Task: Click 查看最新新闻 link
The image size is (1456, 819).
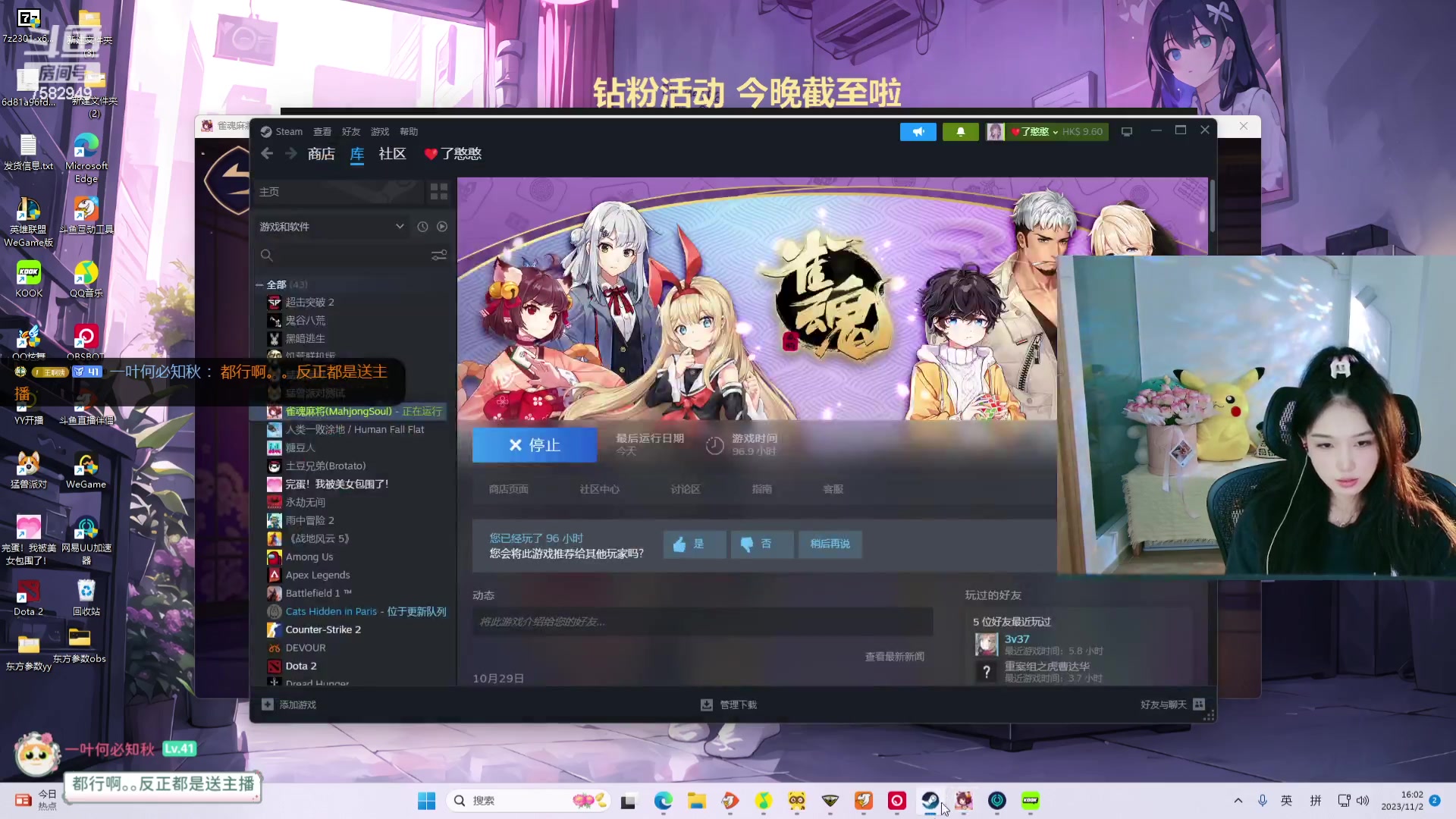Action: 895,657
